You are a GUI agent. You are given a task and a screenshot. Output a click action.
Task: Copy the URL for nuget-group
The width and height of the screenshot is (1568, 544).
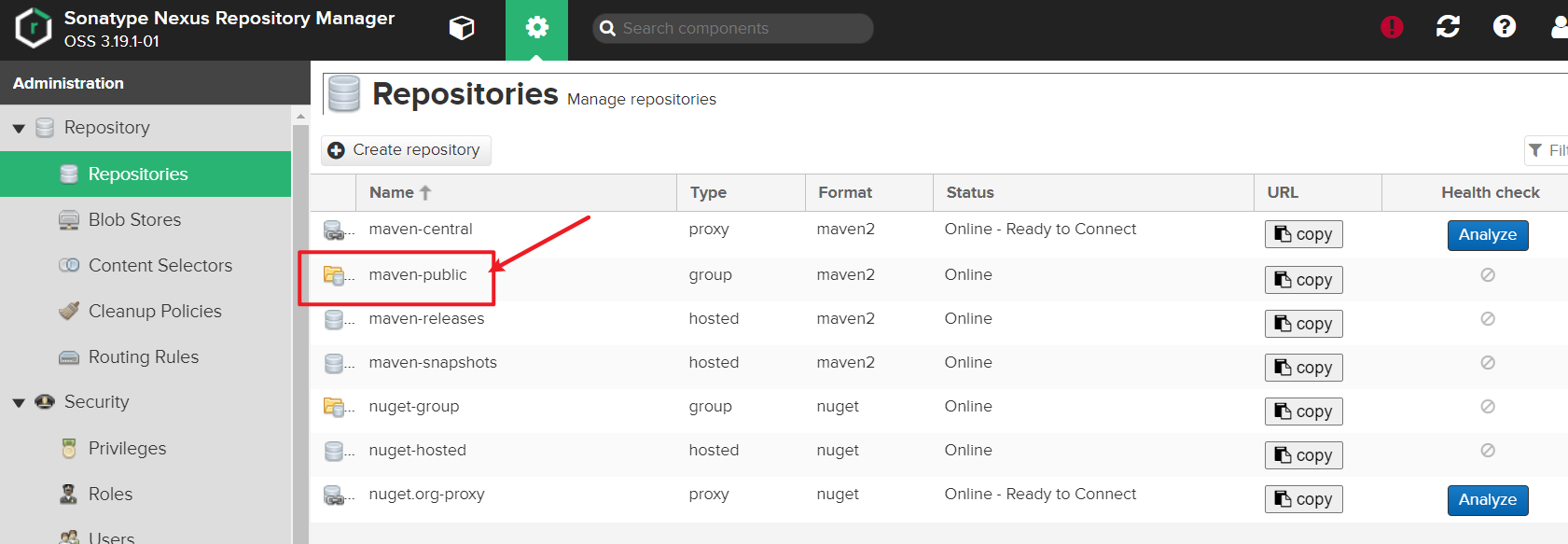click(x=1303, y=411)
